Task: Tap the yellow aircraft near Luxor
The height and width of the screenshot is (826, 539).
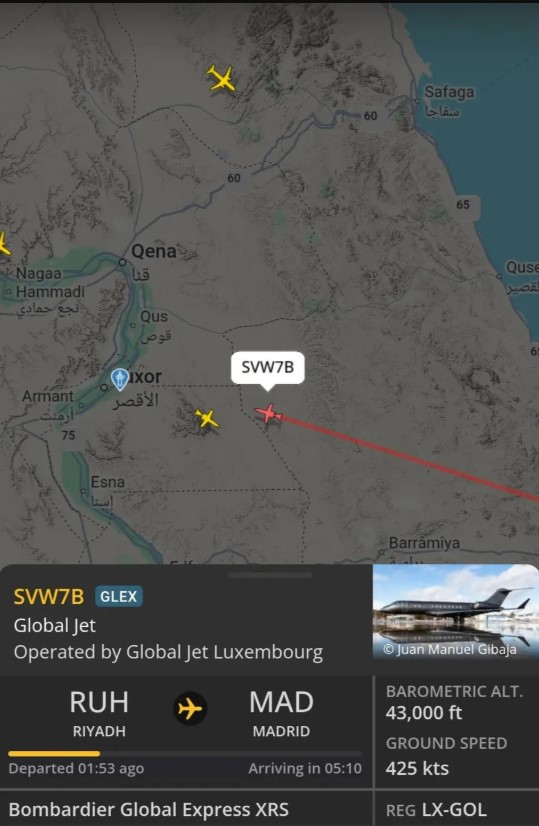Action: coord(207,419)
